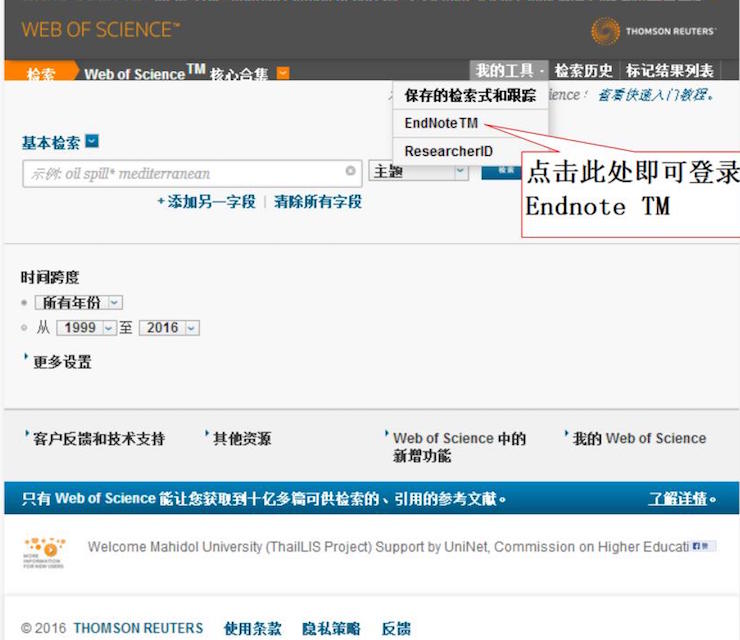Choose ResearcherID in the dropdown menu
Viewport: 740px width, 640px height.
click(x=448, y=151)
